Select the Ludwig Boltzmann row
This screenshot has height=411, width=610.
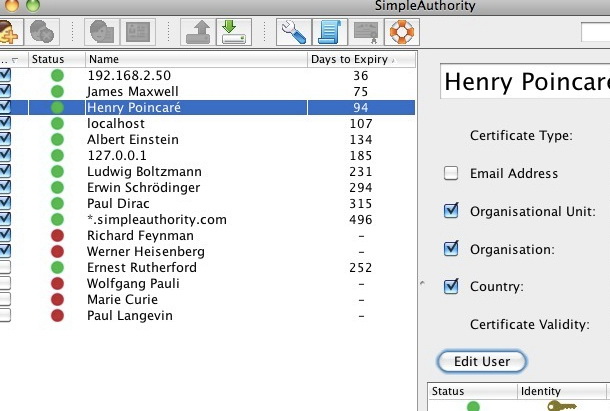[x=208, y=171]
